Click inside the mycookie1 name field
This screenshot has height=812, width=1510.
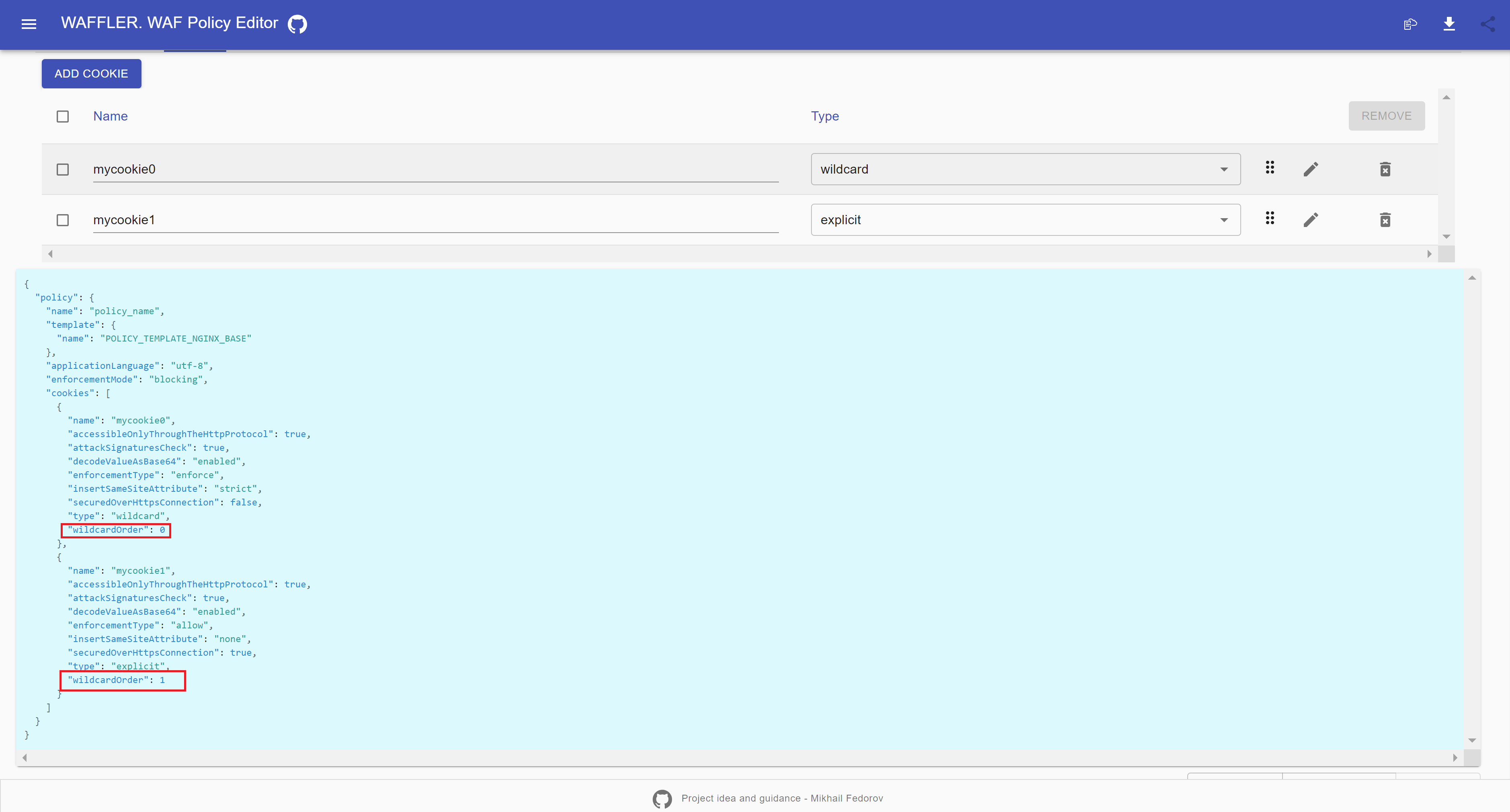click(x=434, y=220)
